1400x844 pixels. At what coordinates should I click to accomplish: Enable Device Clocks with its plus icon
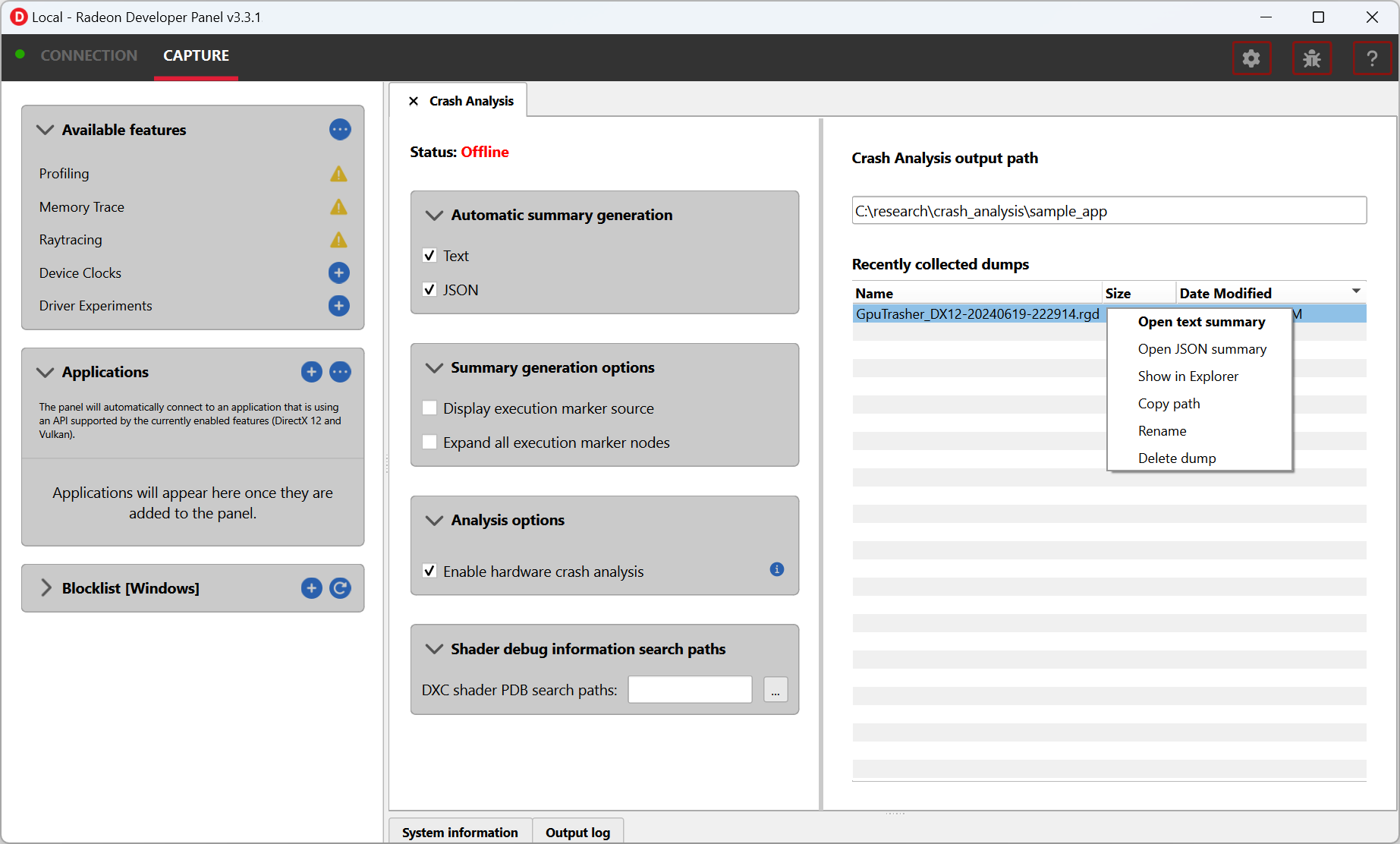coord(338,272)
